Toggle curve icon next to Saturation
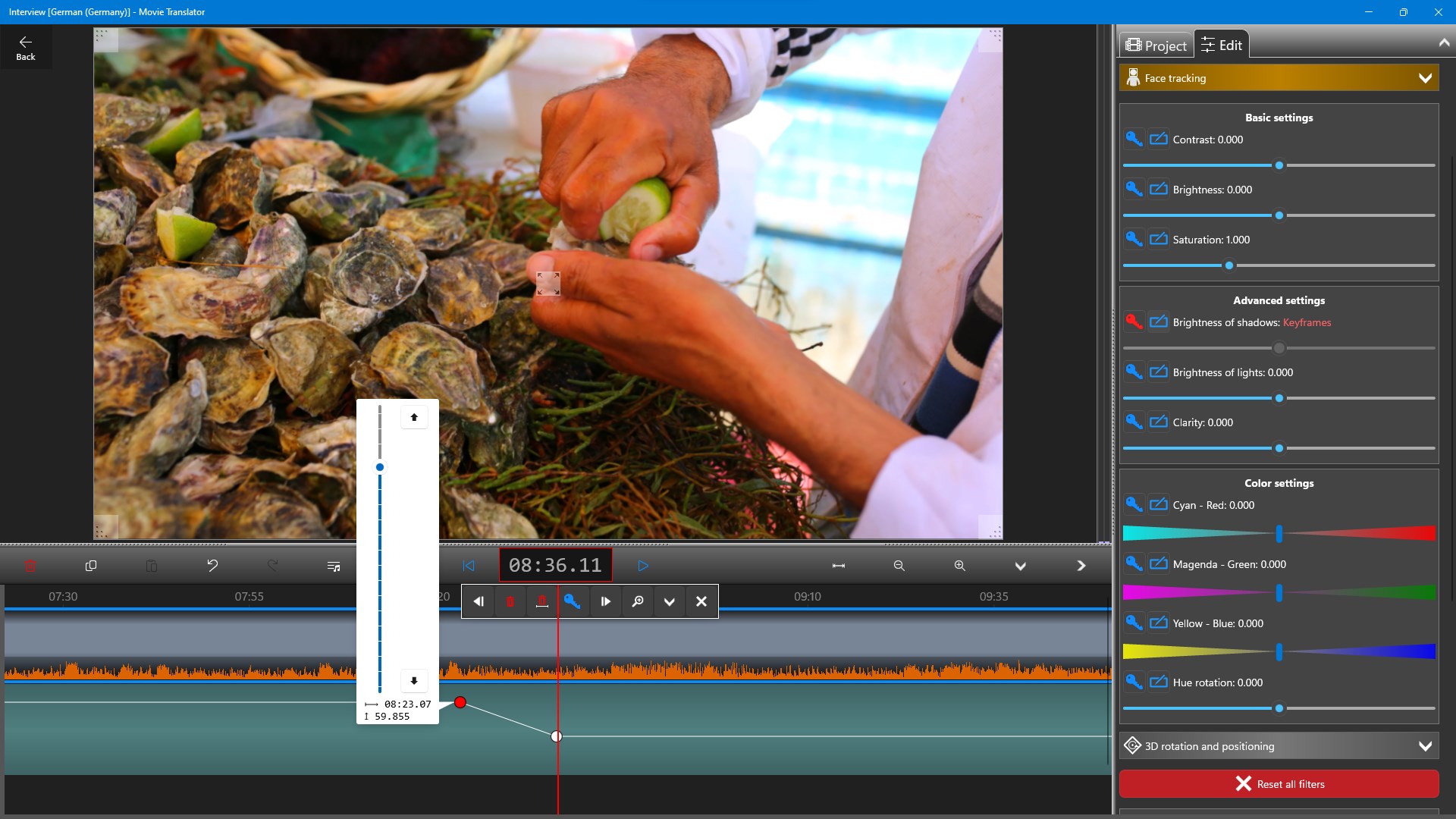The image size is (1456, 819). coord(1159,239)
